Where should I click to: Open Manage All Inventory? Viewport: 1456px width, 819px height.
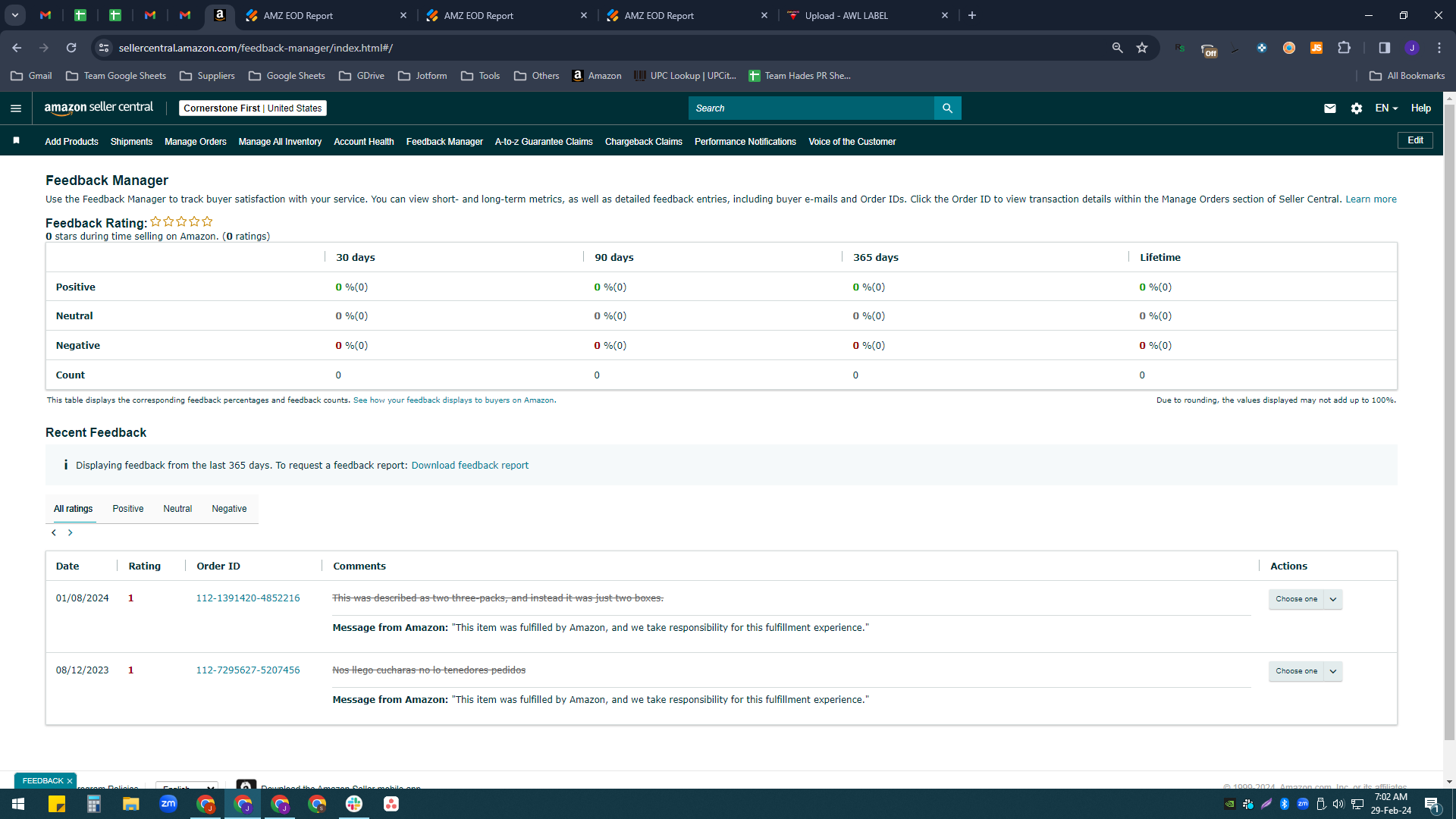pos(280,142)
